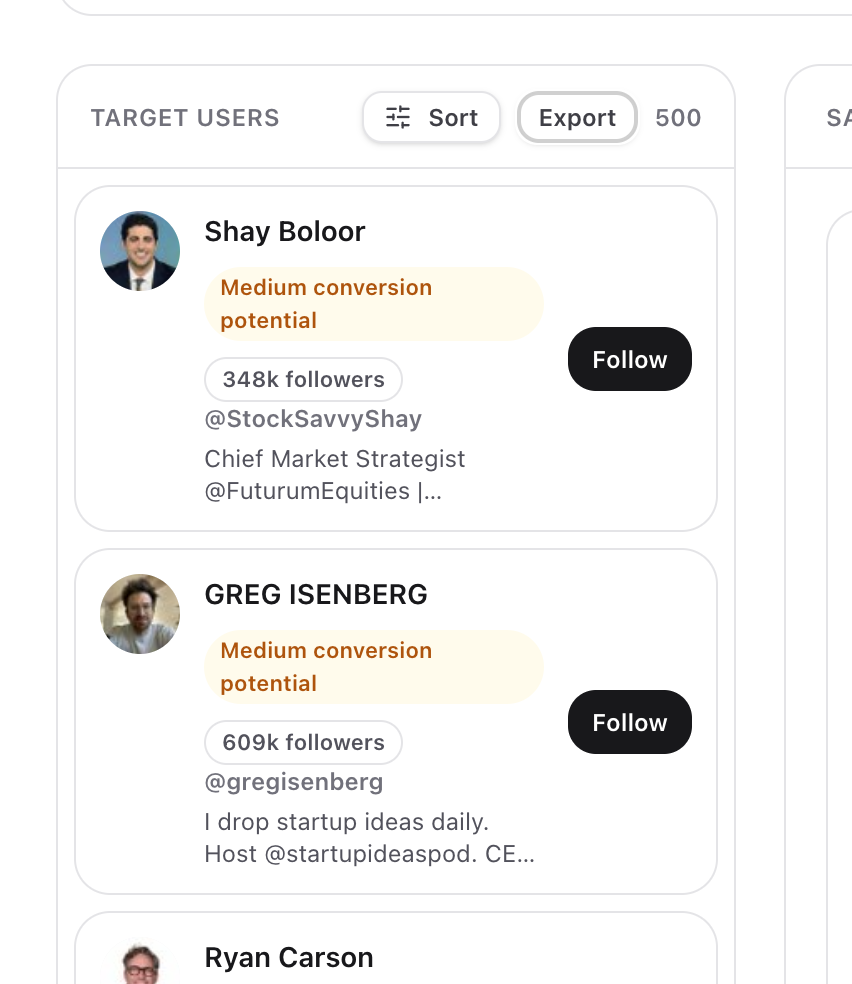Export the target users list
The width and height of the screenshot is (852, 984).
coord(577,118)
